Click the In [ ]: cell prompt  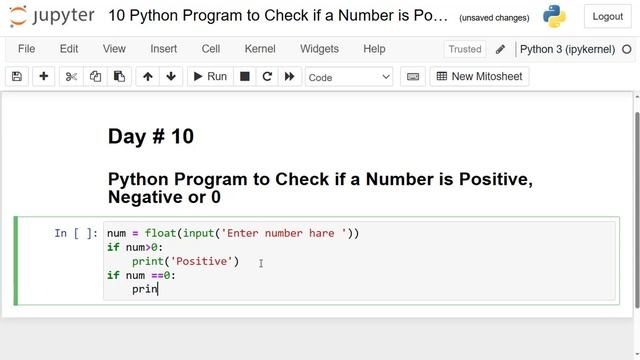coord(76,233)
